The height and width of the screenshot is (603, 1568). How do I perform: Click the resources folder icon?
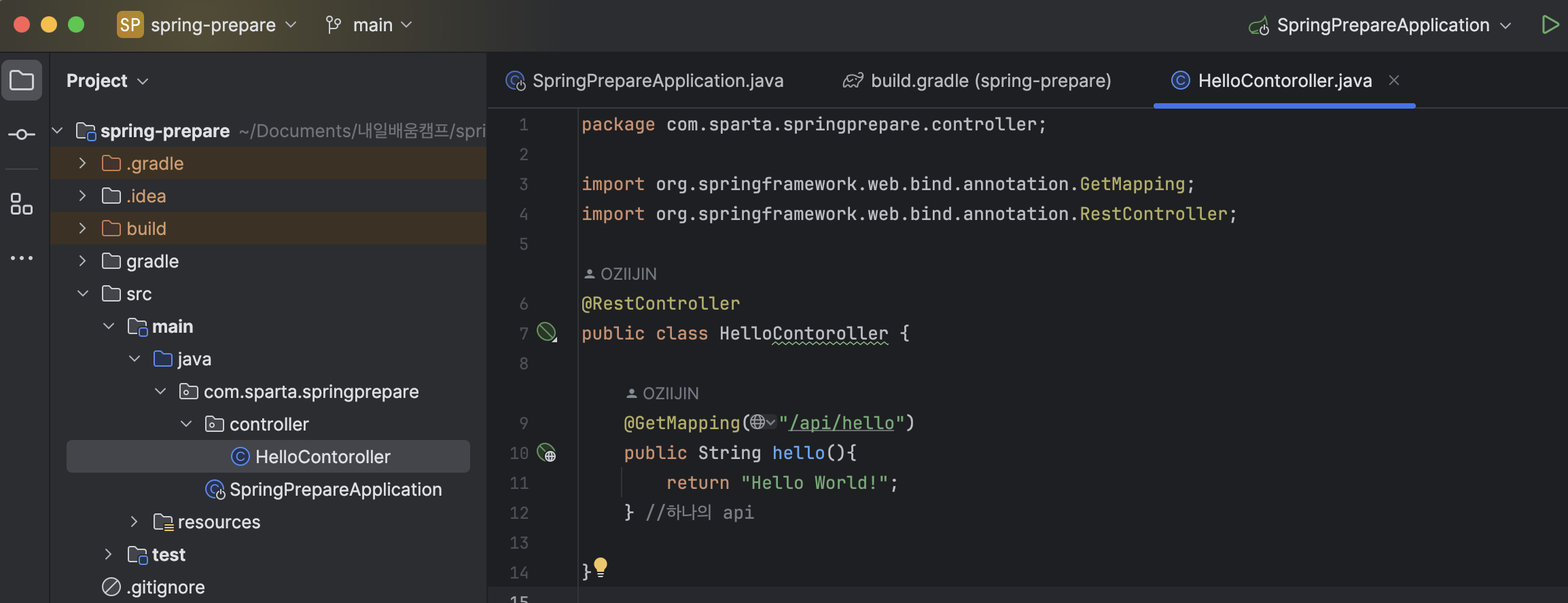tap(163, 522)
